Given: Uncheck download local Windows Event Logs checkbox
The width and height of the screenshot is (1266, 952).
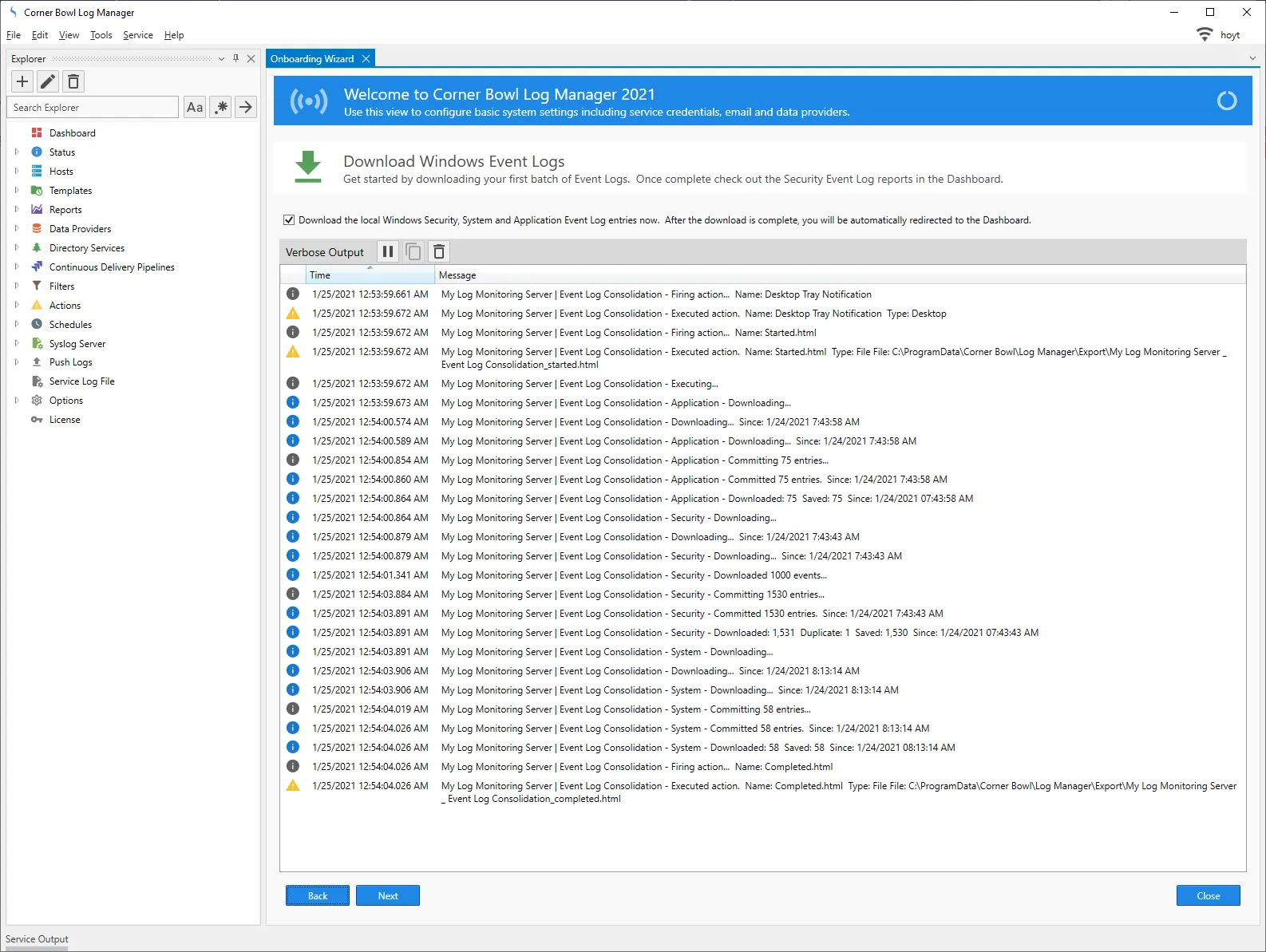Looking at the screenshot, I should pyautogui.click(x=289, y=220).
